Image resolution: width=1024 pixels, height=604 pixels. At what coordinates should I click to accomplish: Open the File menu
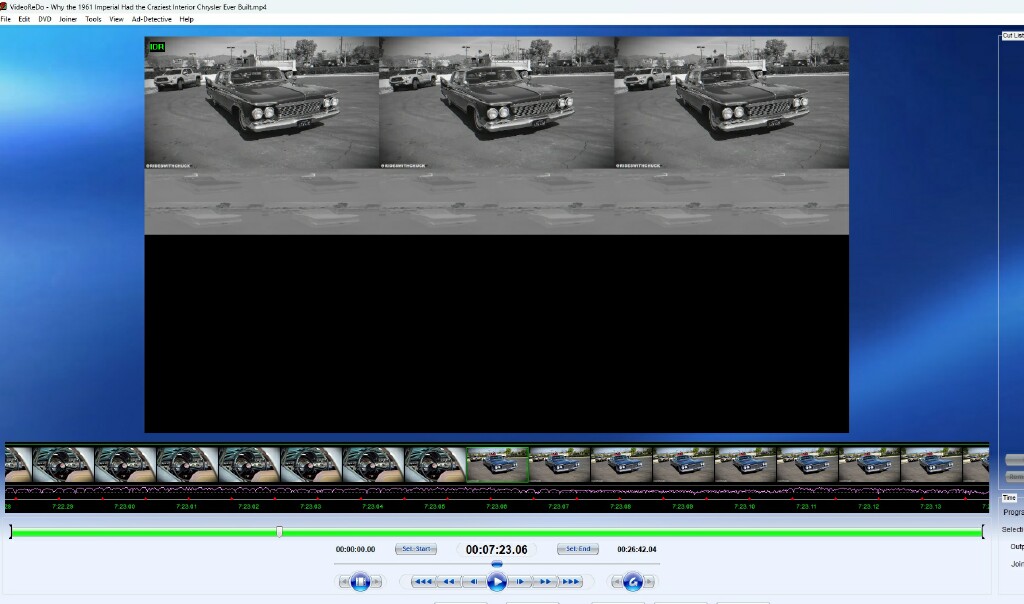click(6, 19)
